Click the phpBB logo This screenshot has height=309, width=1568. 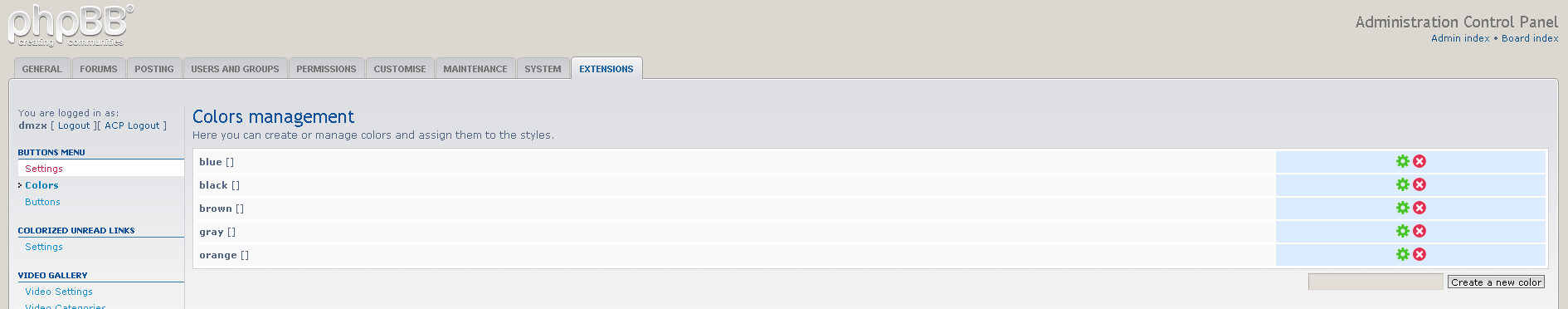pyautogui.click(x=71, y=26)
